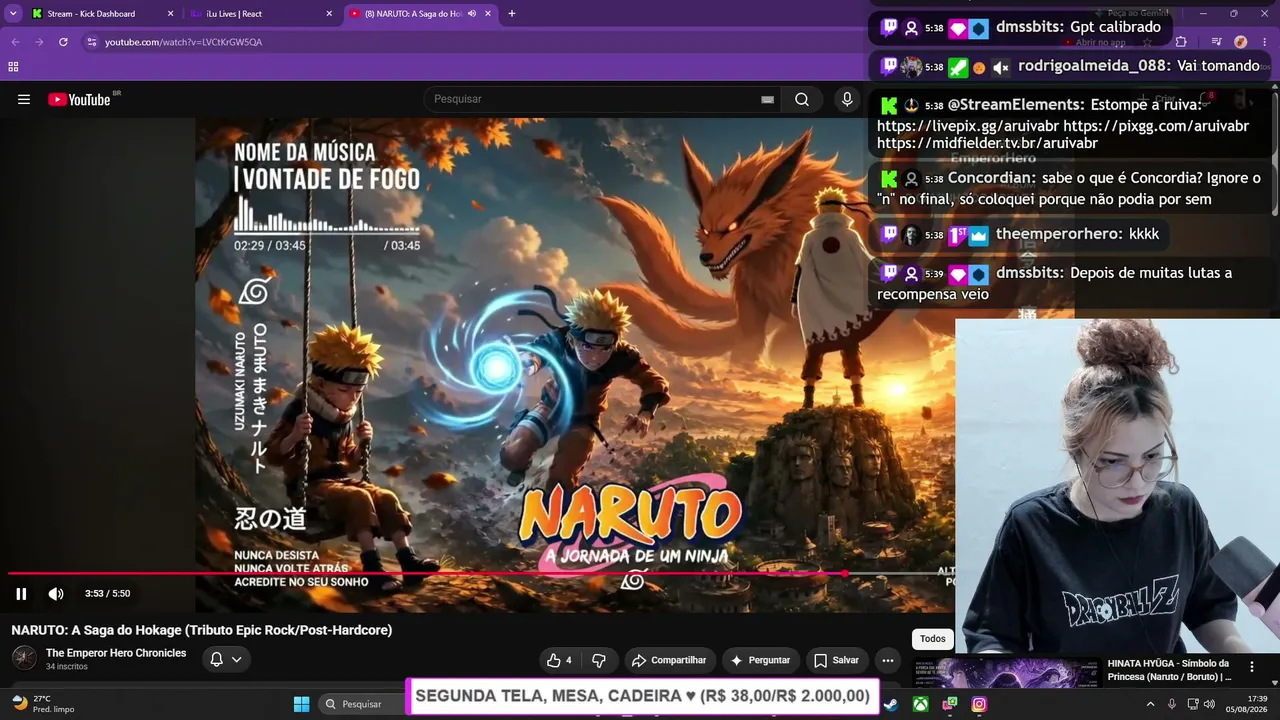Focus the address bar URL youtube.com/watch
This screenshot has width=1280, height=720.
(184, 42)
